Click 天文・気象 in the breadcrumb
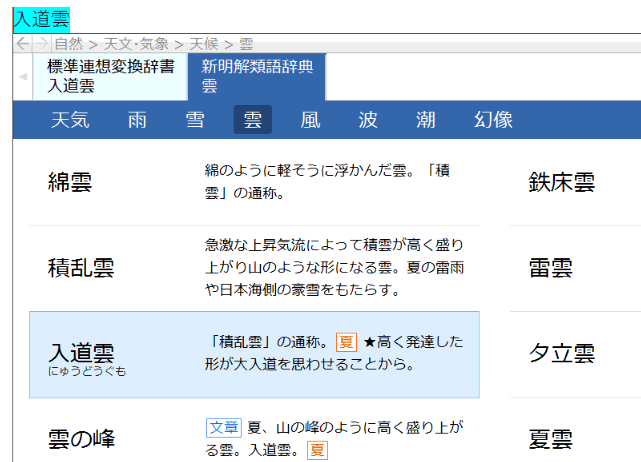This screenshot has width=641, height=462. click(136, 44)
